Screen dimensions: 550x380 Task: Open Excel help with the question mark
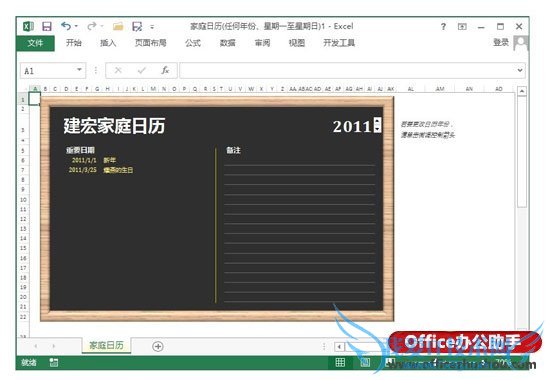443,26
